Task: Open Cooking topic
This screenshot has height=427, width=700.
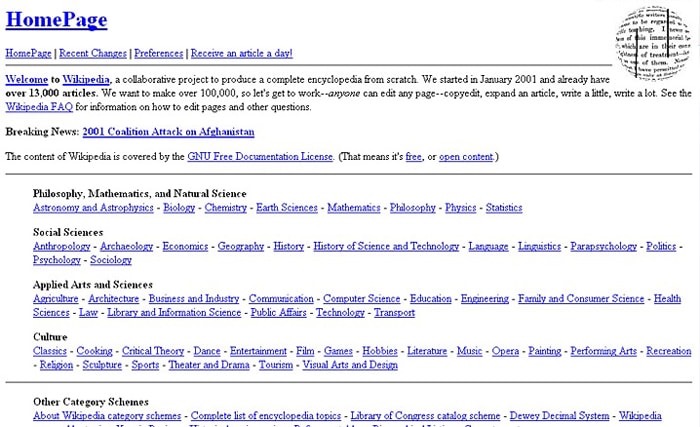Action: 94,351
